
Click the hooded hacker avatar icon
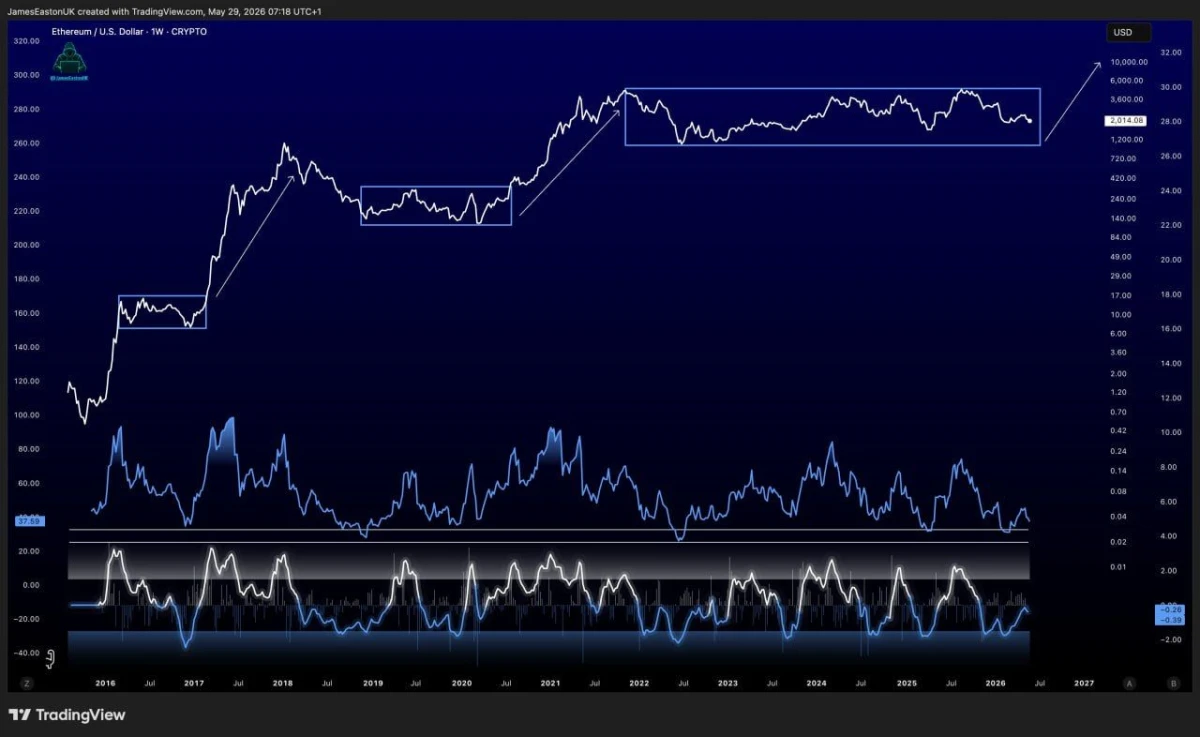tap(69, 61)
